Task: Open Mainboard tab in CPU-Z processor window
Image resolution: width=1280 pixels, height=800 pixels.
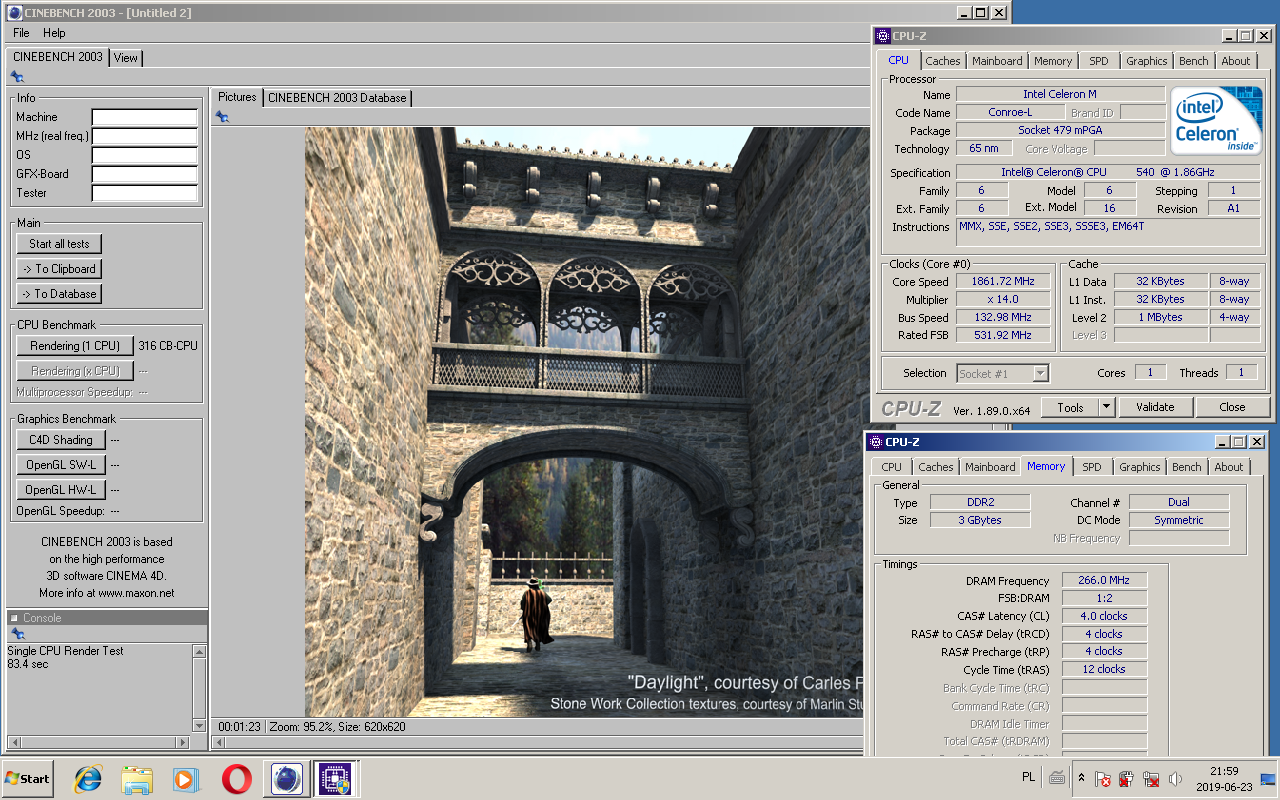Action: pos(997,61)
